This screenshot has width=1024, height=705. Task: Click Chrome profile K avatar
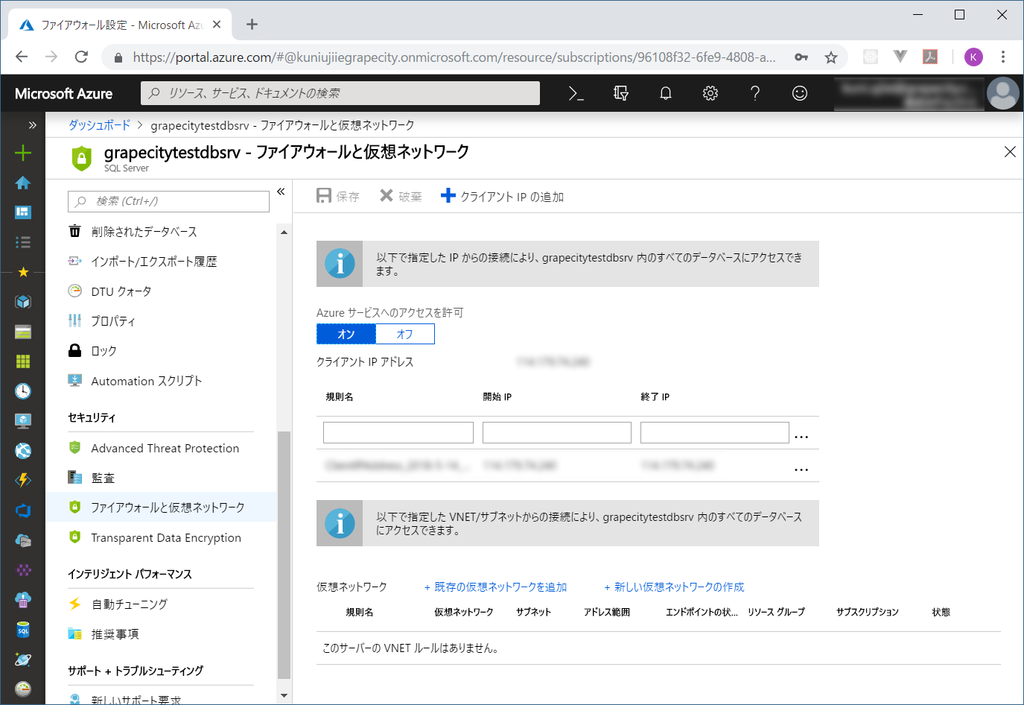(973, 57)
